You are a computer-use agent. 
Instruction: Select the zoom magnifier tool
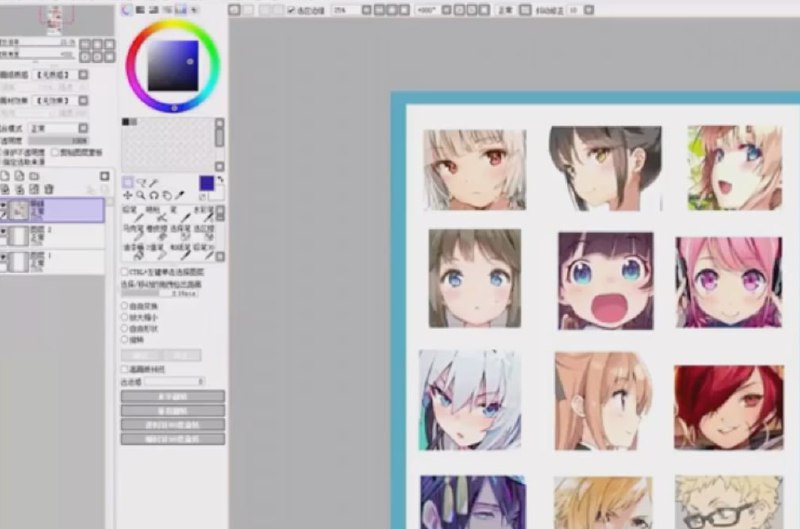click(x=141, y=195)
